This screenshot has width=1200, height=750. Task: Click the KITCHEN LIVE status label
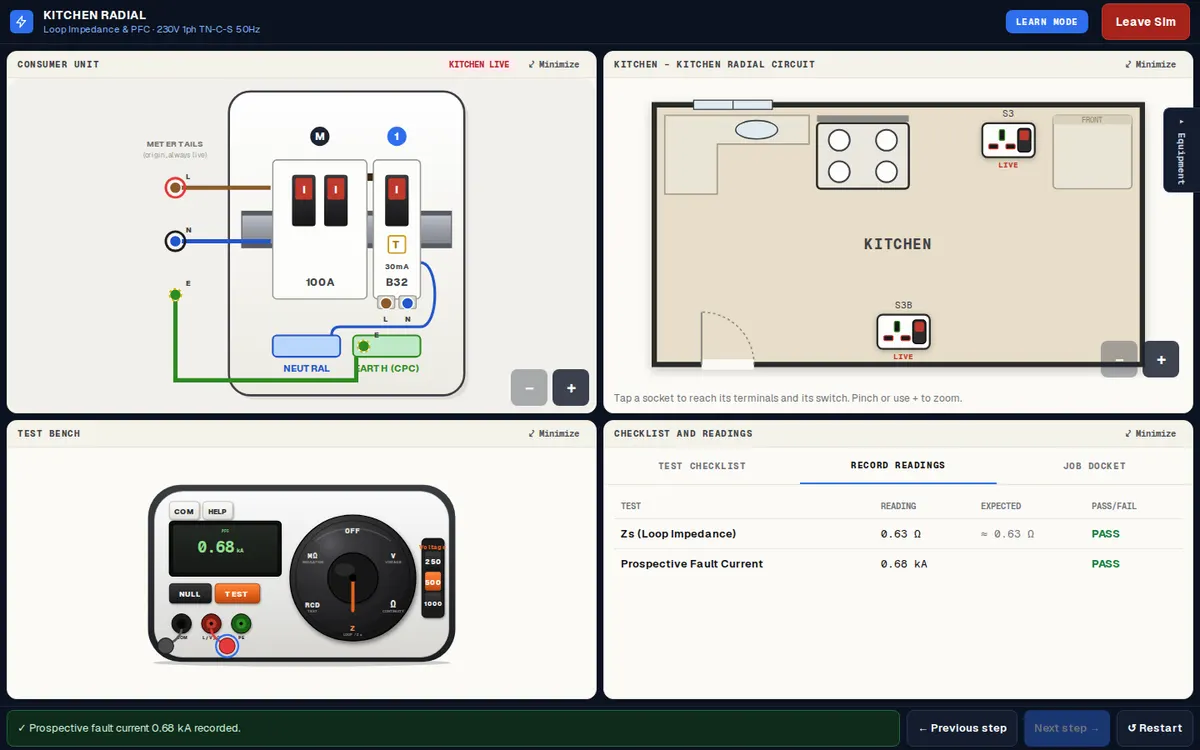(x=479, y=64)
